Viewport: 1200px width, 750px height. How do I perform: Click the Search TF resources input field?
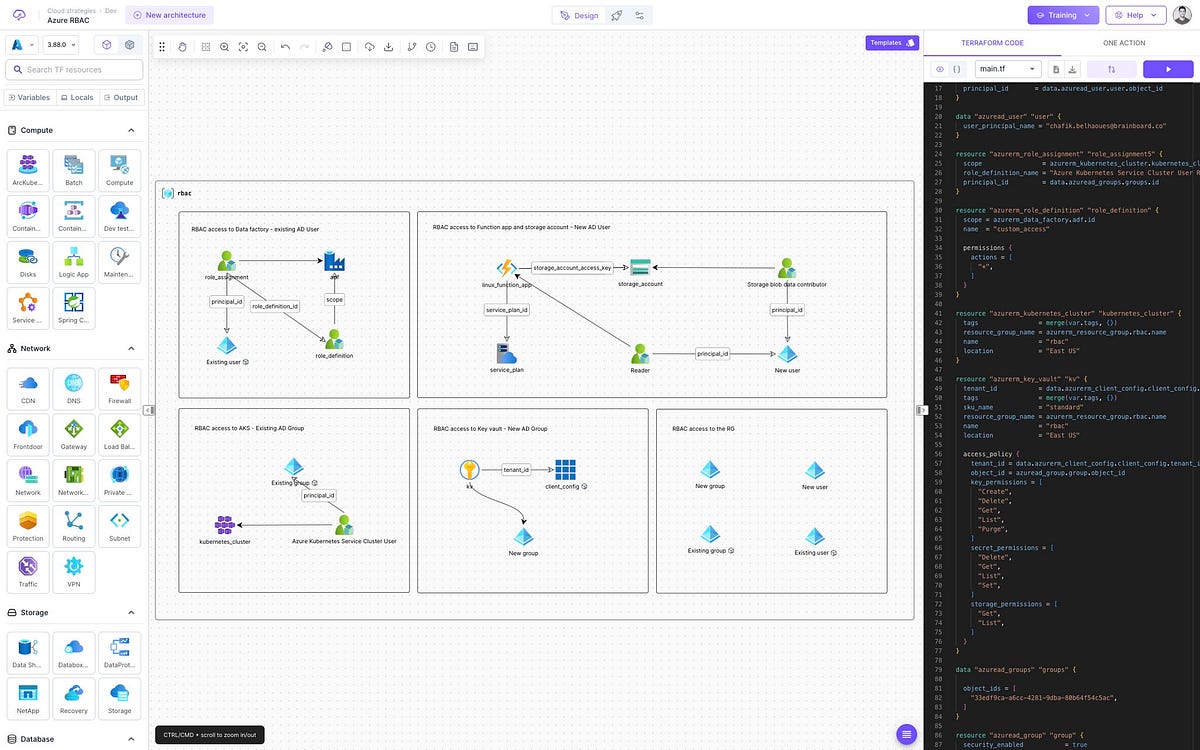point(75,70)
